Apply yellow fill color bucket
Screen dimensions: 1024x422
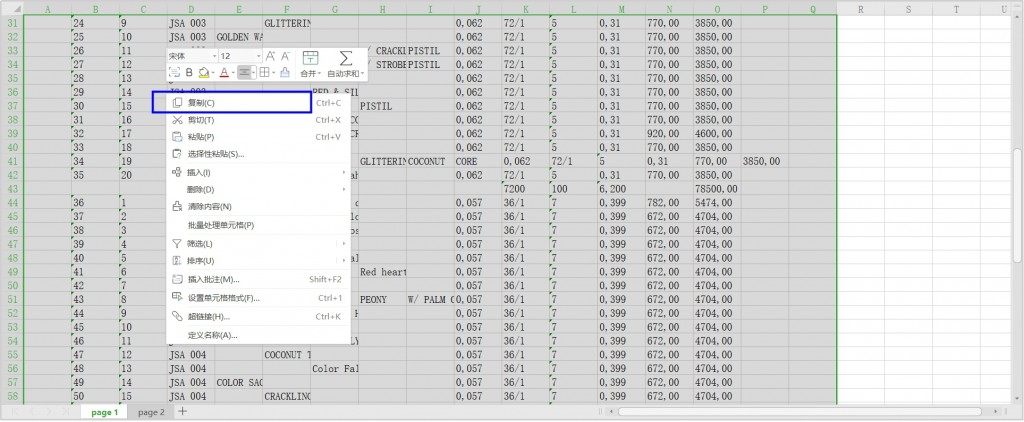204,73
